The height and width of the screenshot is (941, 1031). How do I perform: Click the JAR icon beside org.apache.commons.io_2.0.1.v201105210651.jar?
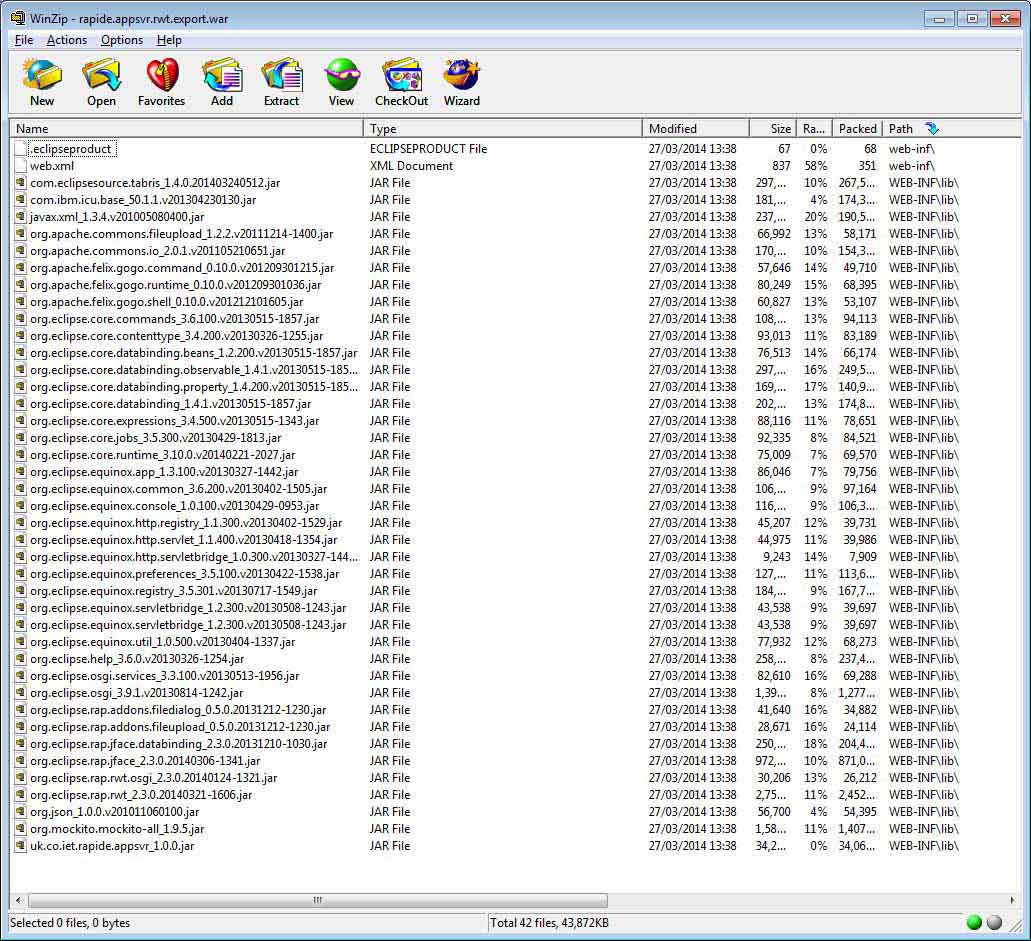click(x=20, y=251)
